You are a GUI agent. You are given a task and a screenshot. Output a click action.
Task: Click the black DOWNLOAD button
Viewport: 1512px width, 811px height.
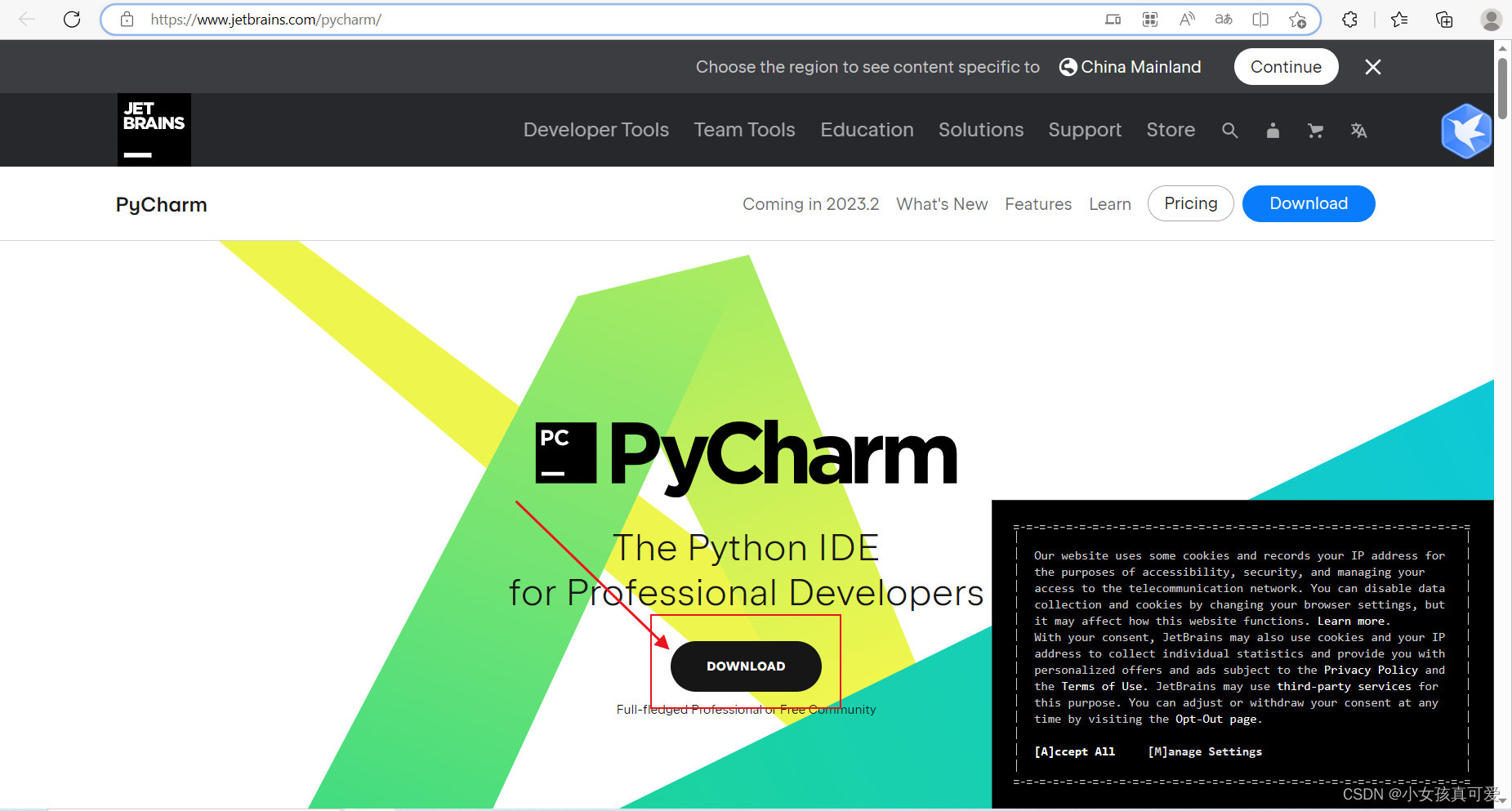(746, 666)
